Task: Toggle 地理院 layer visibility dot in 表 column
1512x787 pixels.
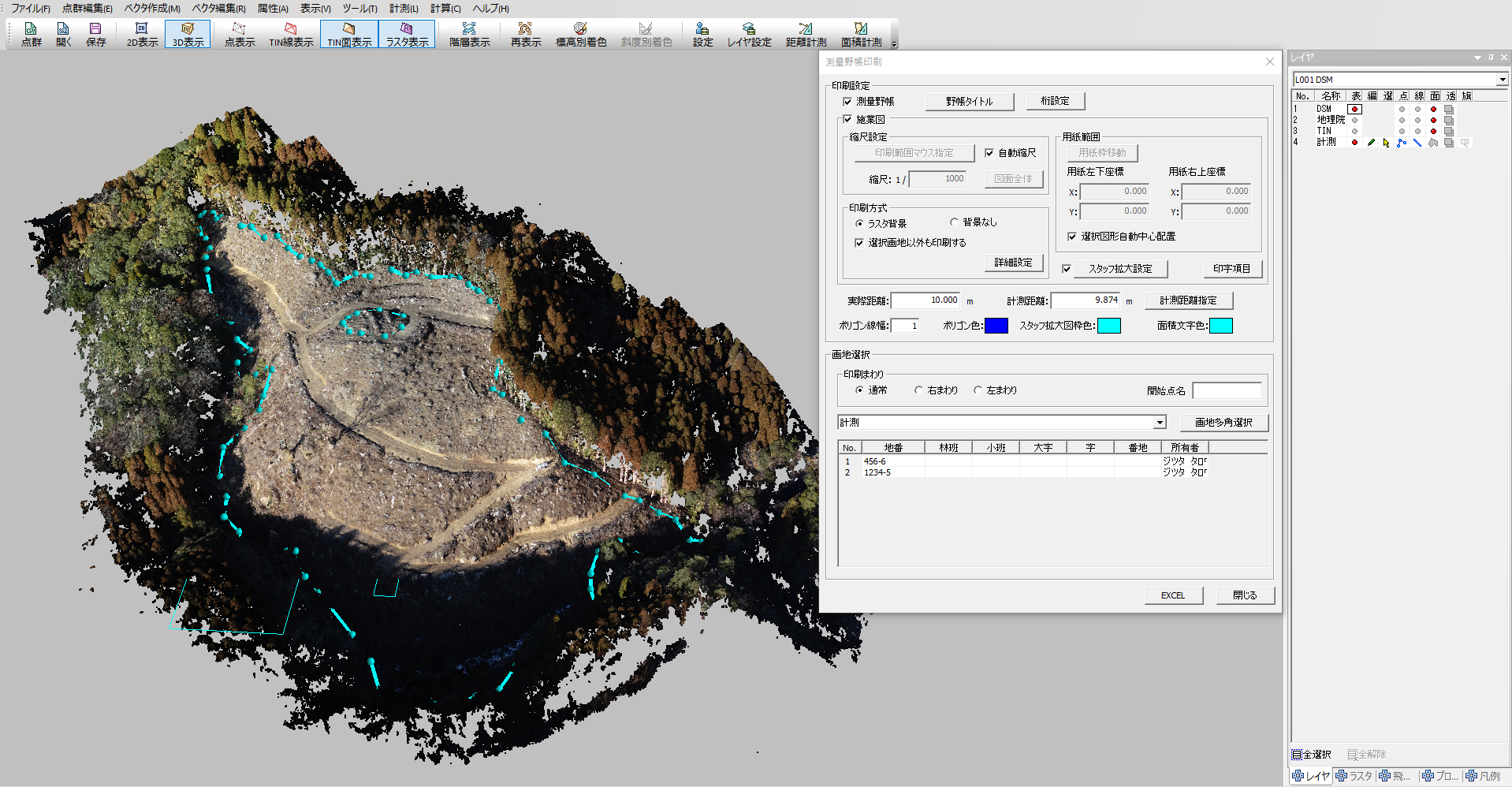Action: 1354,121
